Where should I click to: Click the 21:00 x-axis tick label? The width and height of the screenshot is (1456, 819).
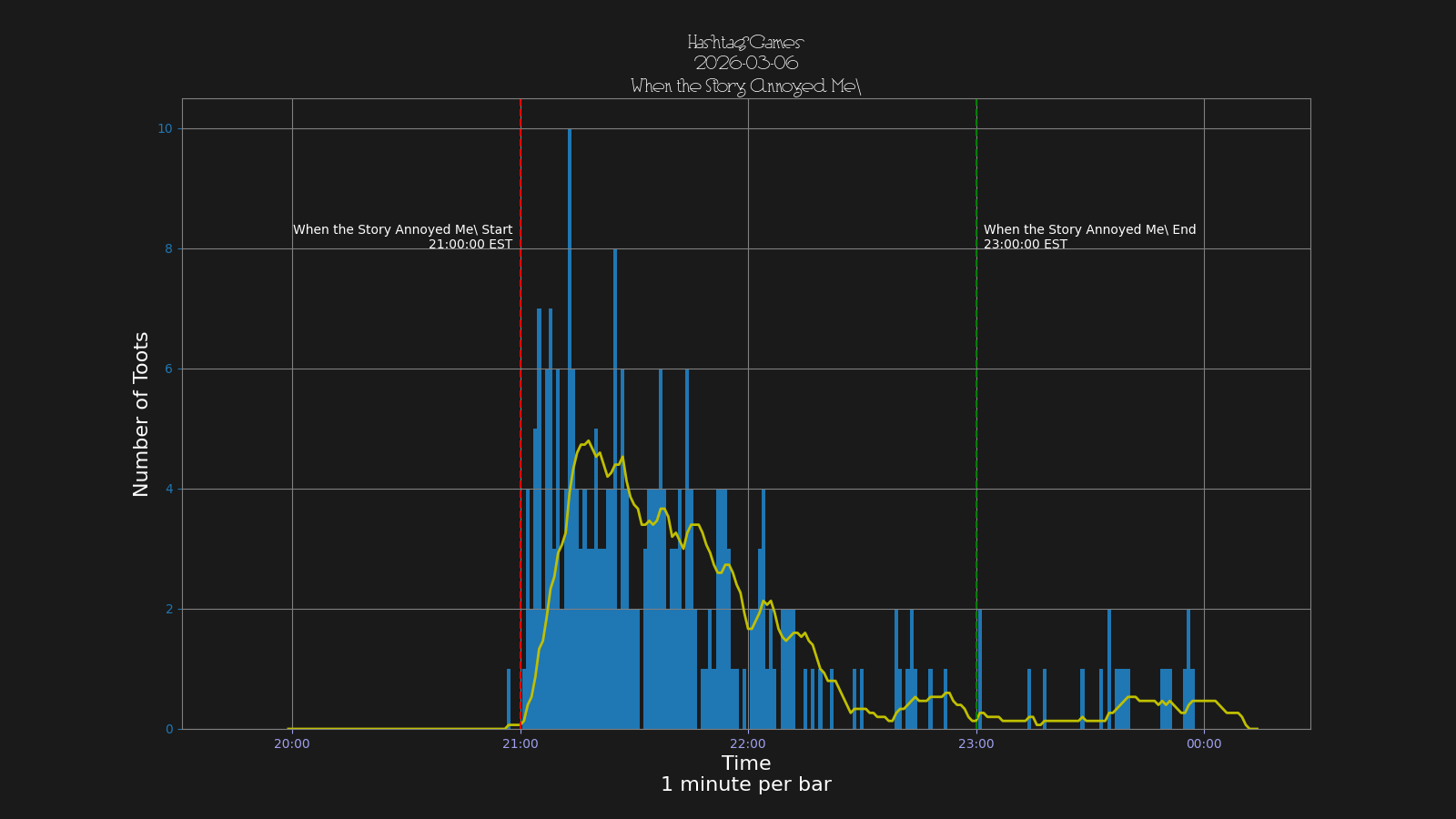521,743
